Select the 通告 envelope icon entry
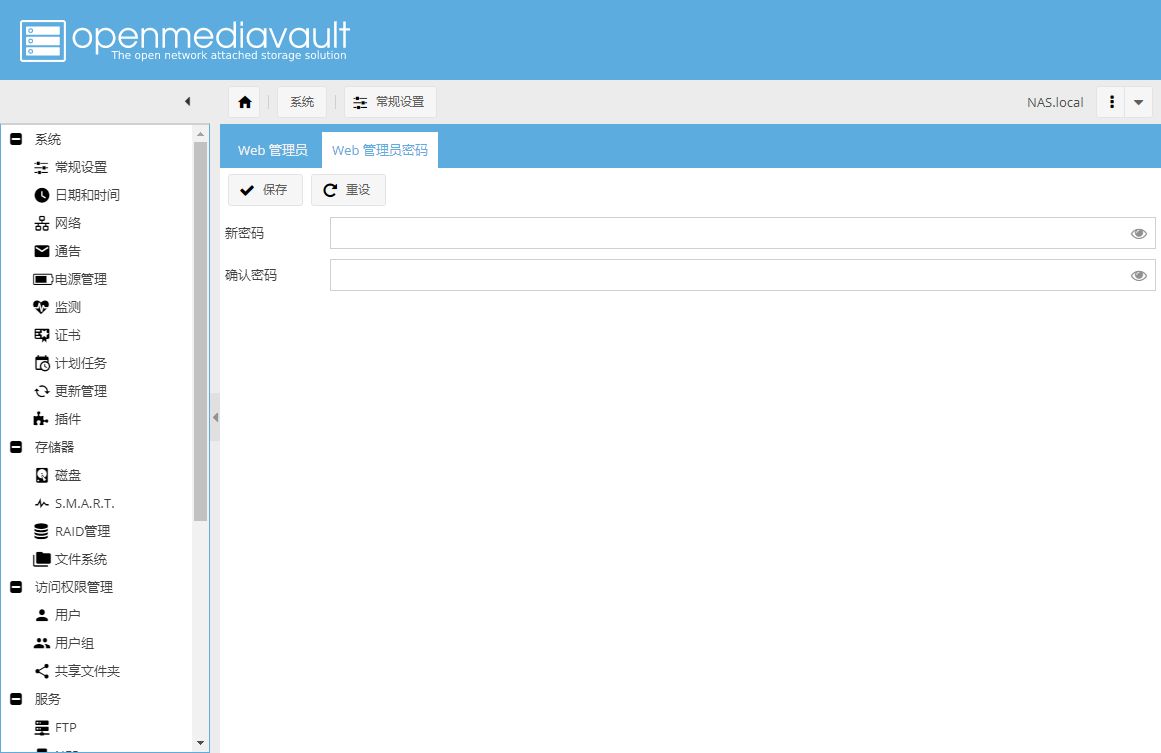Viewport: 1161px width, 753px height. point(58,251)
